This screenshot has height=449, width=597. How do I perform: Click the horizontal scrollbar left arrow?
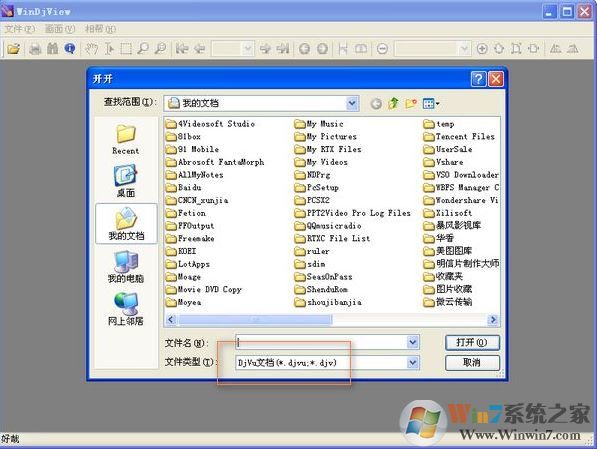pos(171,320)
